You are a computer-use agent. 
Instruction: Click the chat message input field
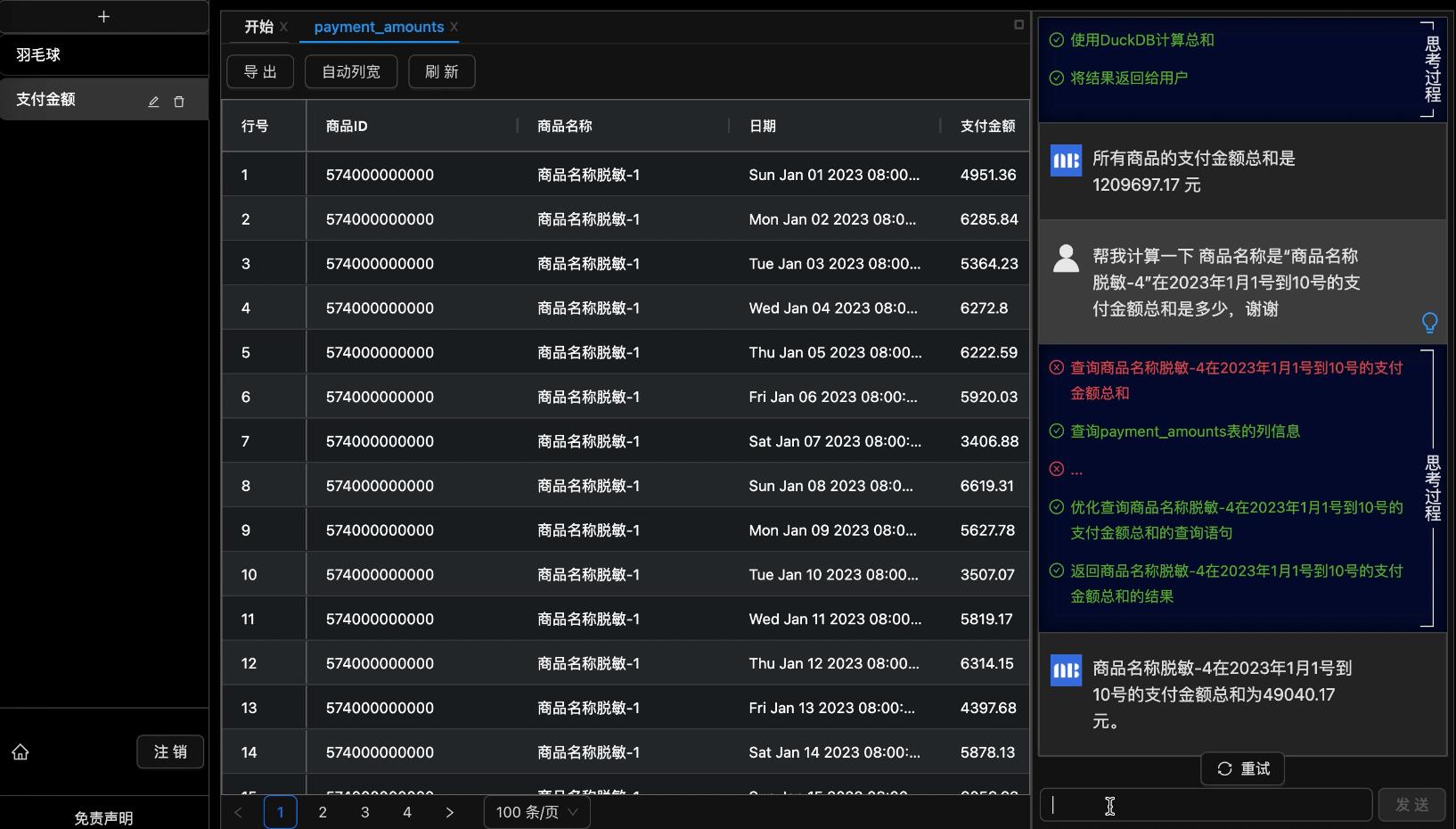click(x=1205, y=805)
